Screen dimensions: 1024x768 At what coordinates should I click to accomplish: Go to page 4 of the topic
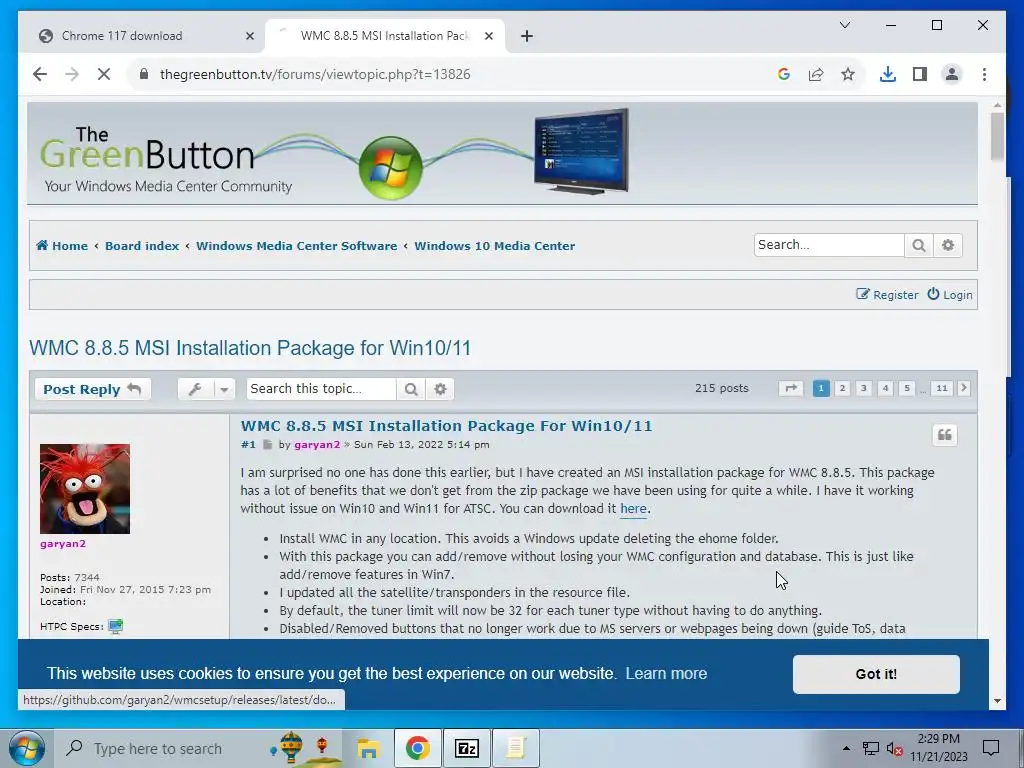886,389
